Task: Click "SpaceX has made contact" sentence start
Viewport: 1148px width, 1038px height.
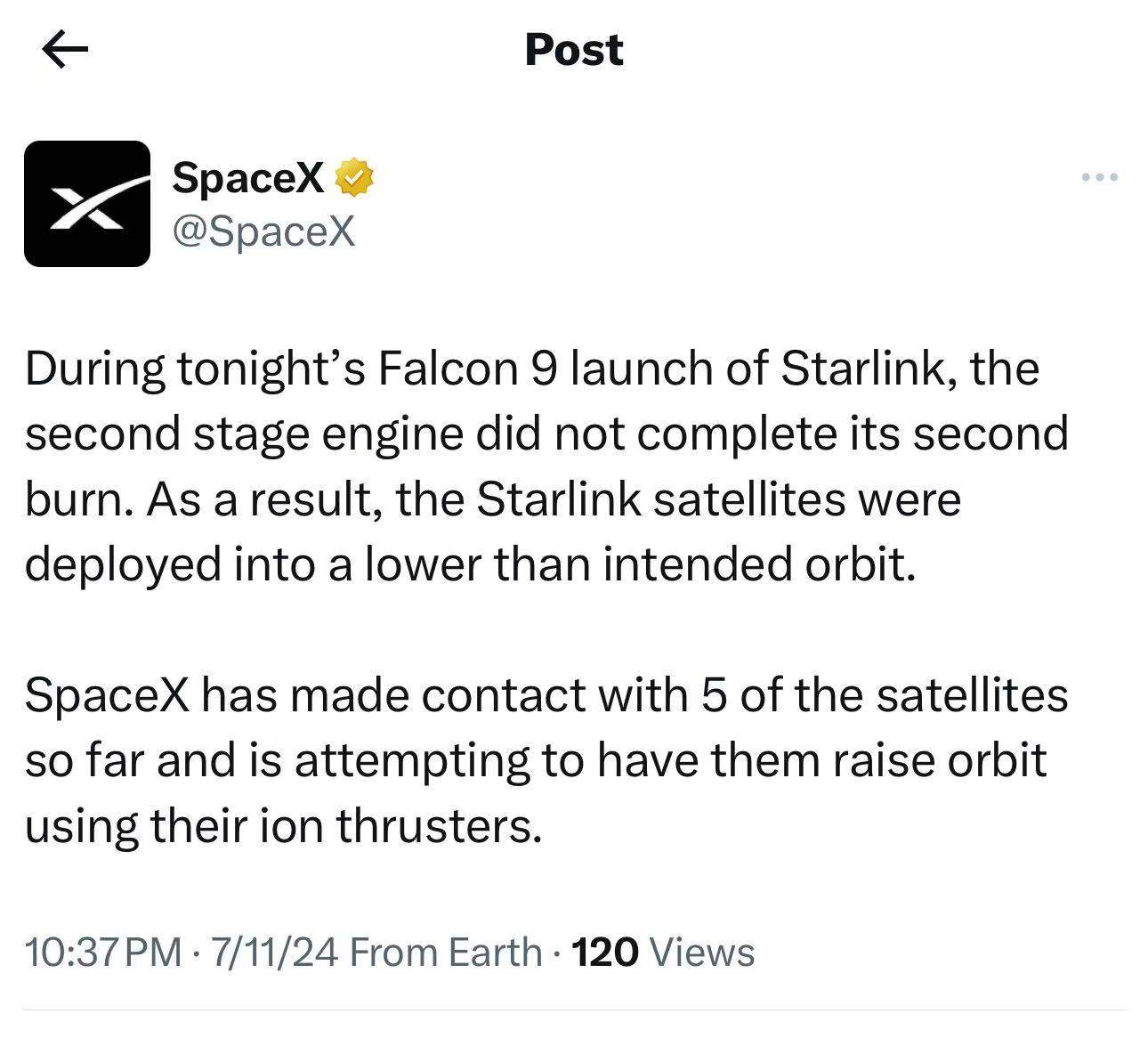Action: pyautogui.click(x=222, y=695)
